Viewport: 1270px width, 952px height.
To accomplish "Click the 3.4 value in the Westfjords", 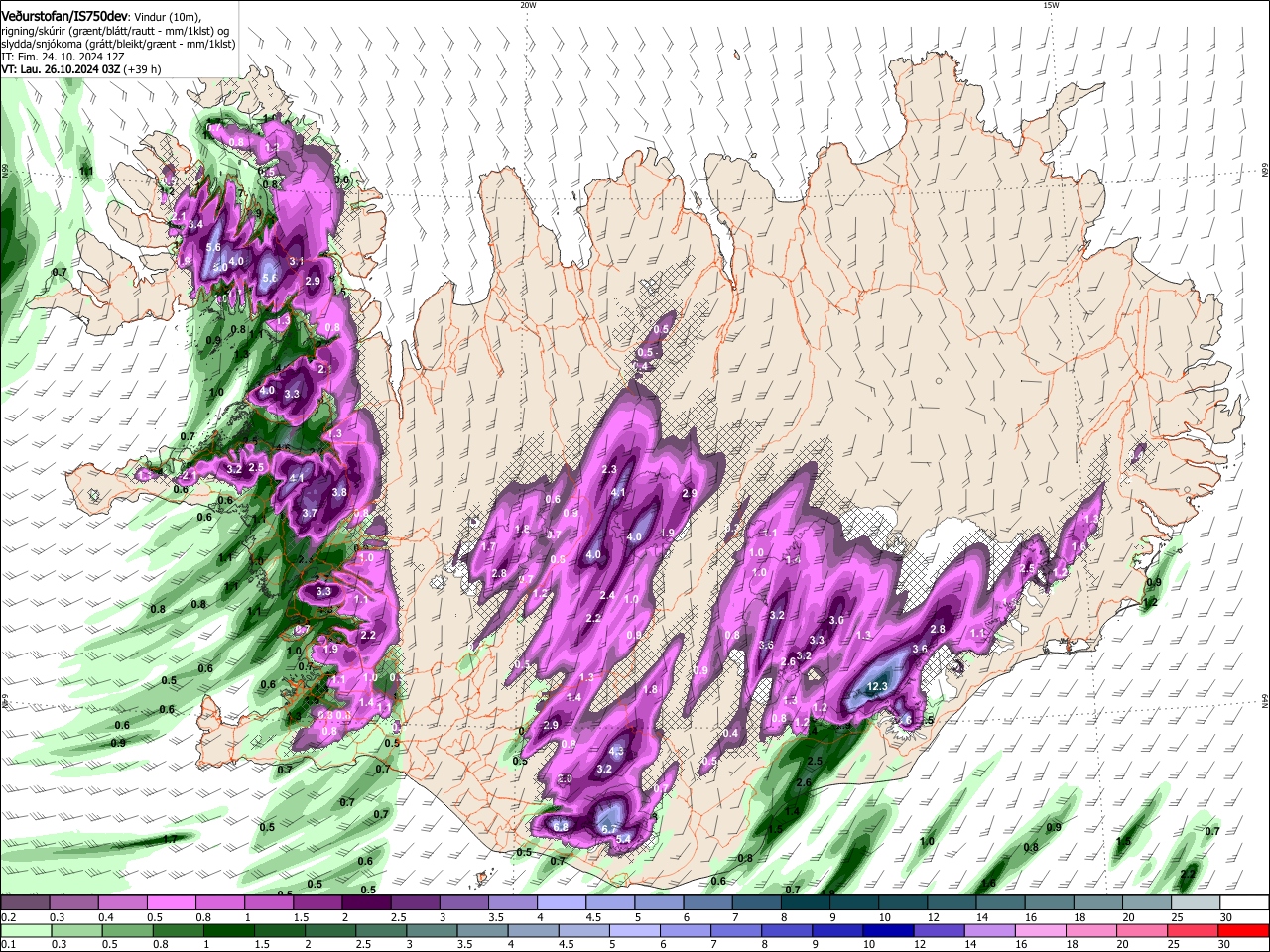I will 196,225.
